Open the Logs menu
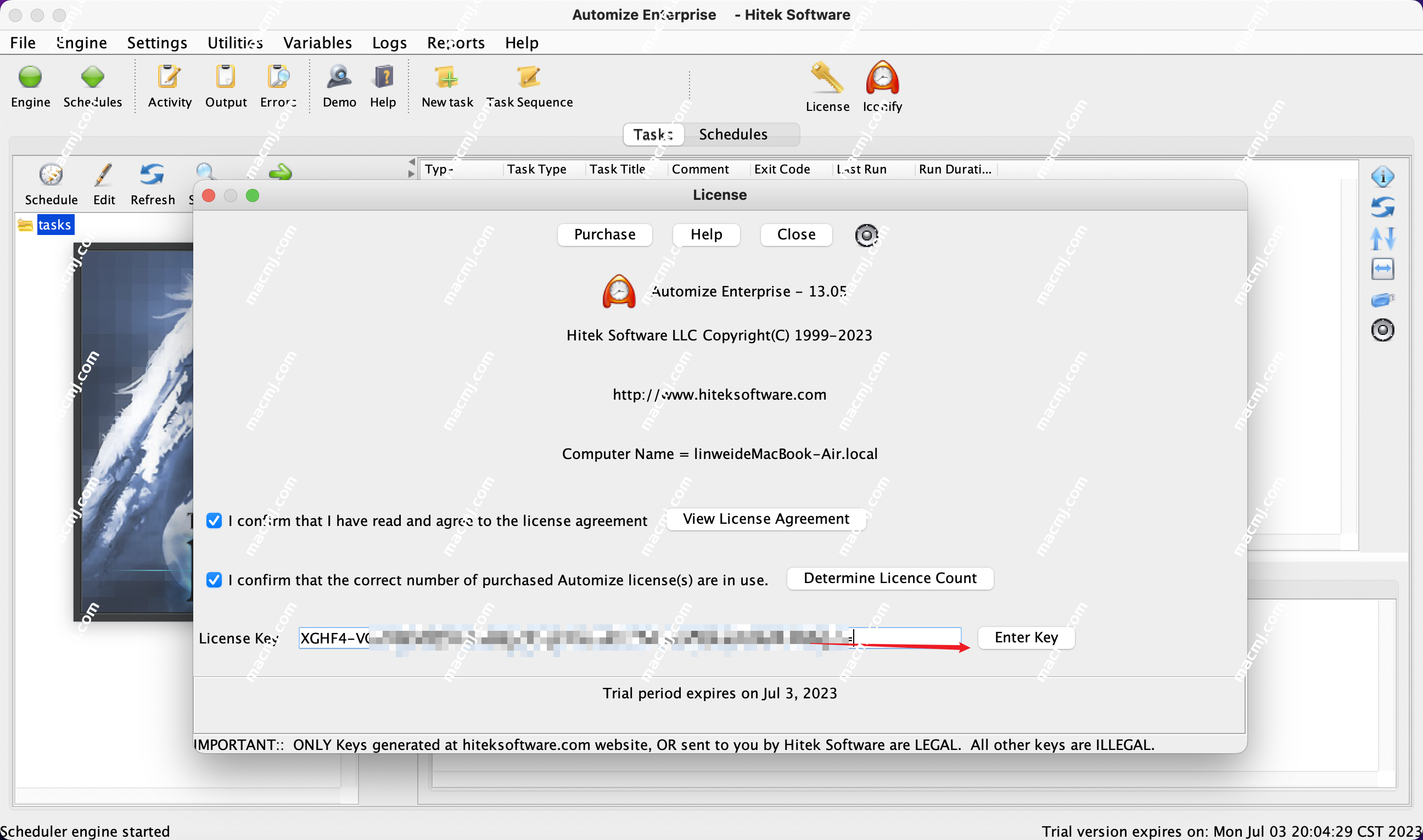Viewport: 1423px width, 840px height. coord(389,42)
